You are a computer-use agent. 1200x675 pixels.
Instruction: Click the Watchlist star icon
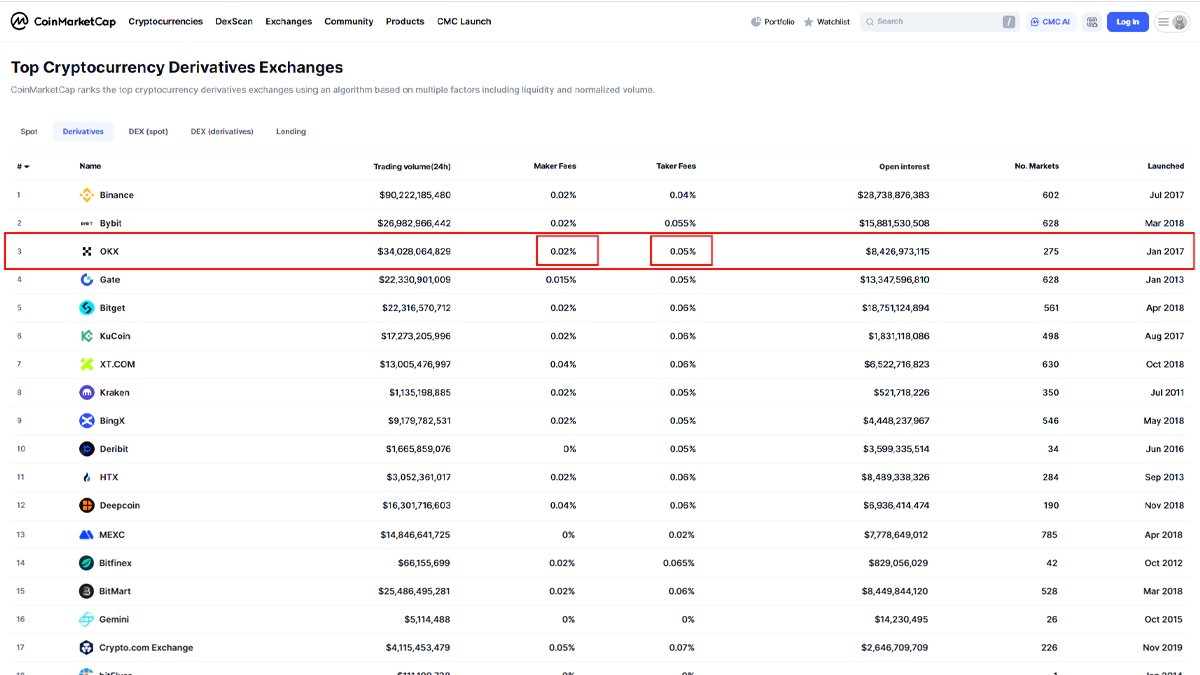point(808,22)
